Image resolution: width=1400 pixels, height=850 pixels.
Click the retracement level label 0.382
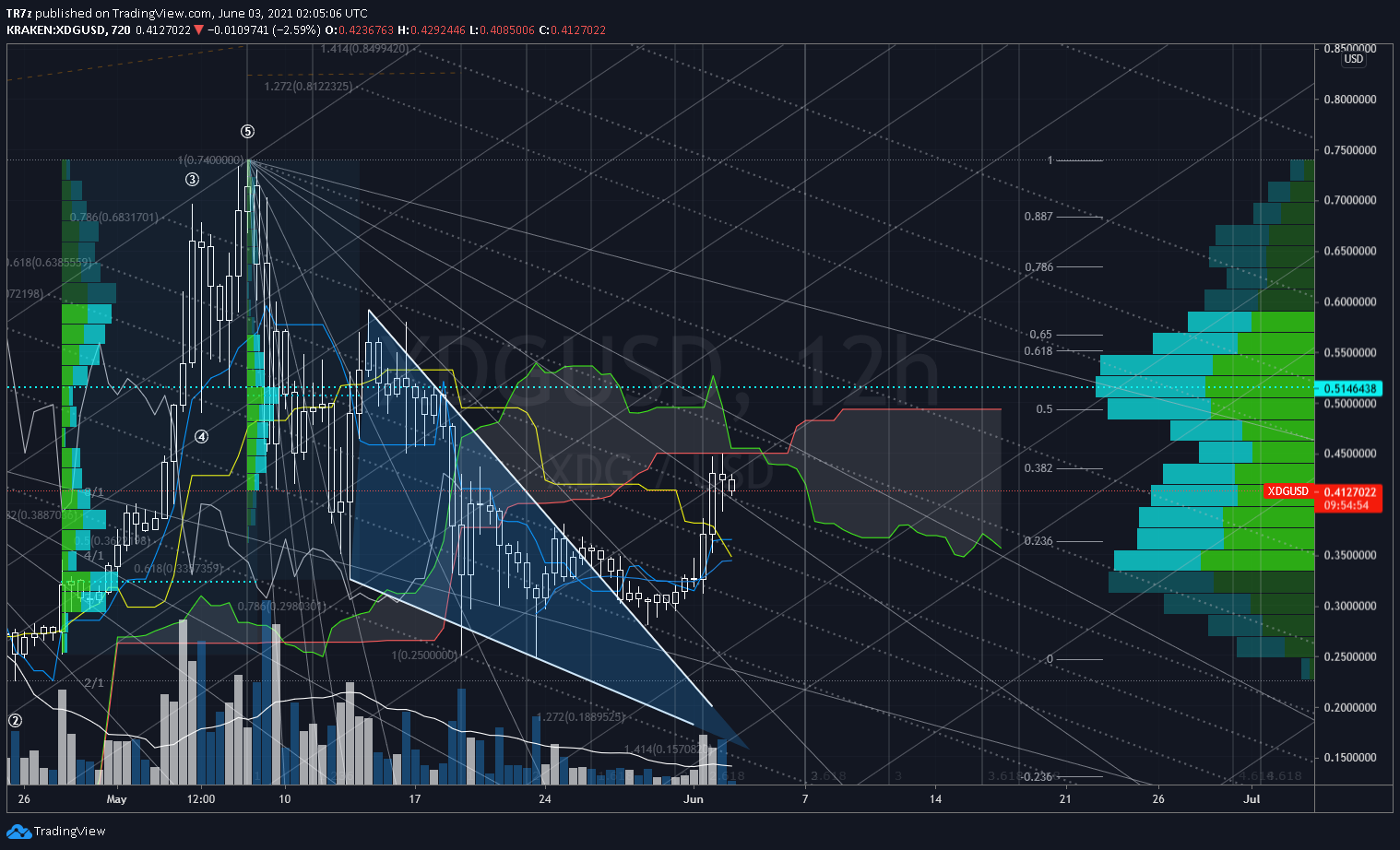(1038, 468)
